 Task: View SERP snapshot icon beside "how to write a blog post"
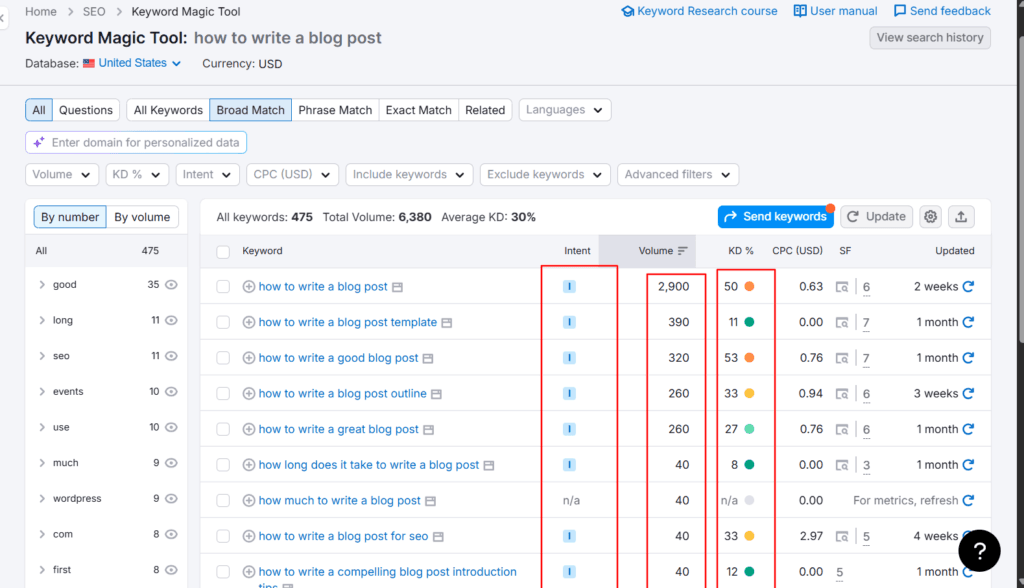[399, 286]
